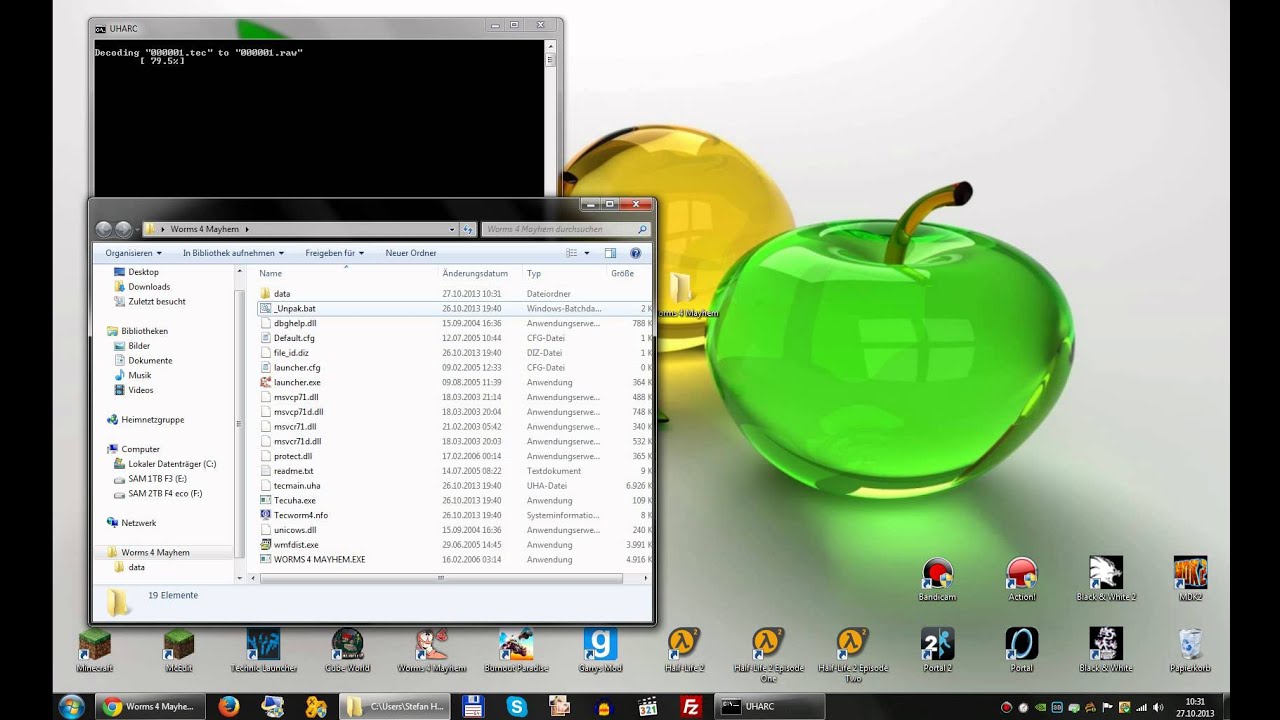Select the Tecuha.exe file
Viewport: 1280px width, 720px height.
point(454,500)
